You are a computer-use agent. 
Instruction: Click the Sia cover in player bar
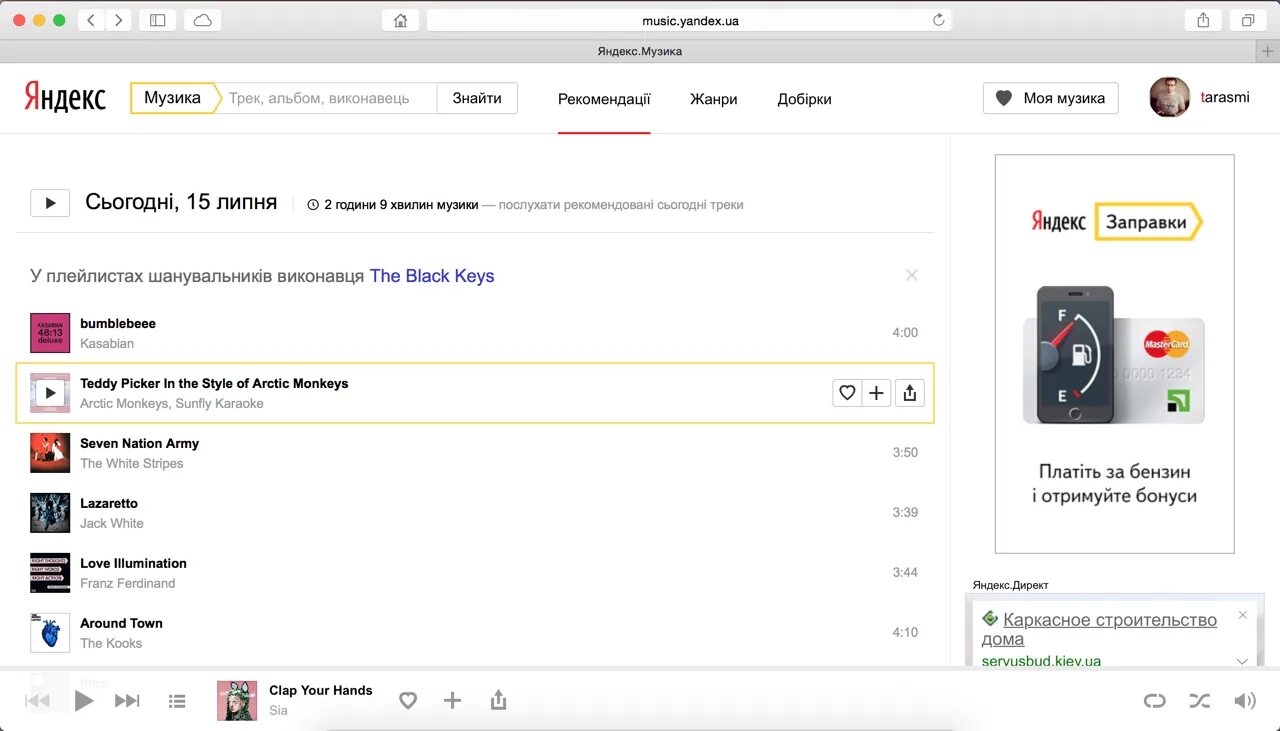(237, 701)
